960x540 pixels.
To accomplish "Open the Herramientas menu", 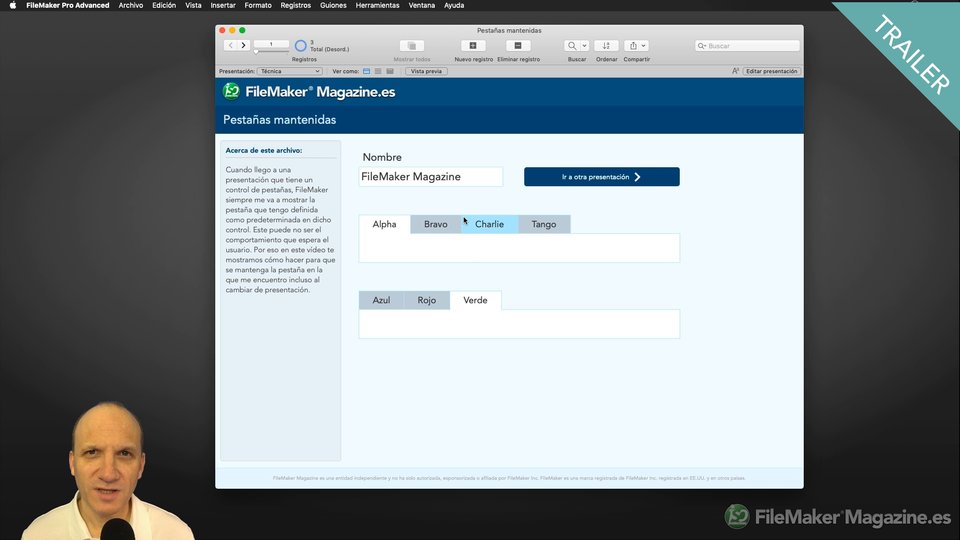I will [377, 6].
